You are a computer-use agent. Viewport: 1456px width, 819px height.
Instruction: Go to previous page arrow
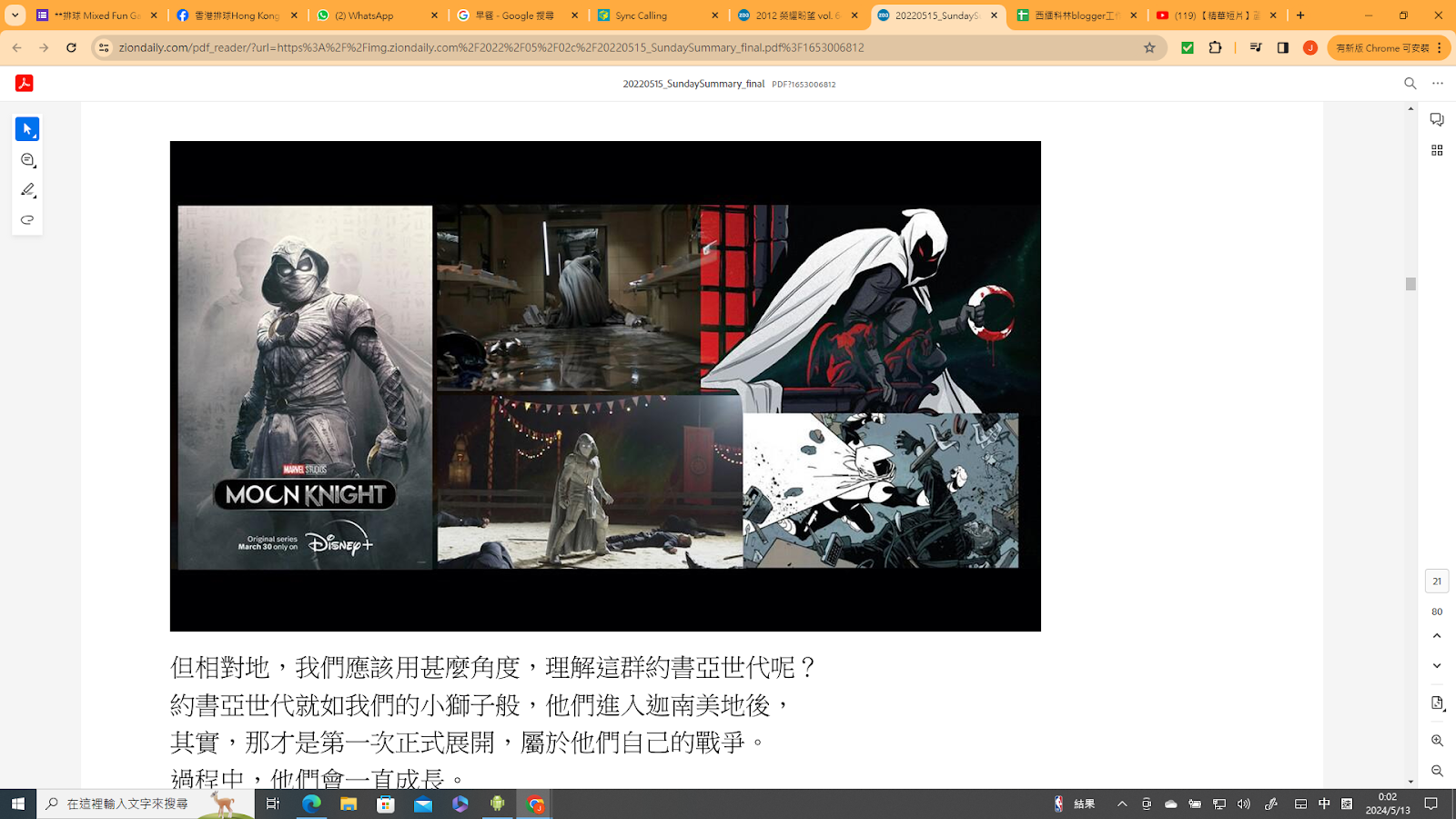click(1437, 636)
